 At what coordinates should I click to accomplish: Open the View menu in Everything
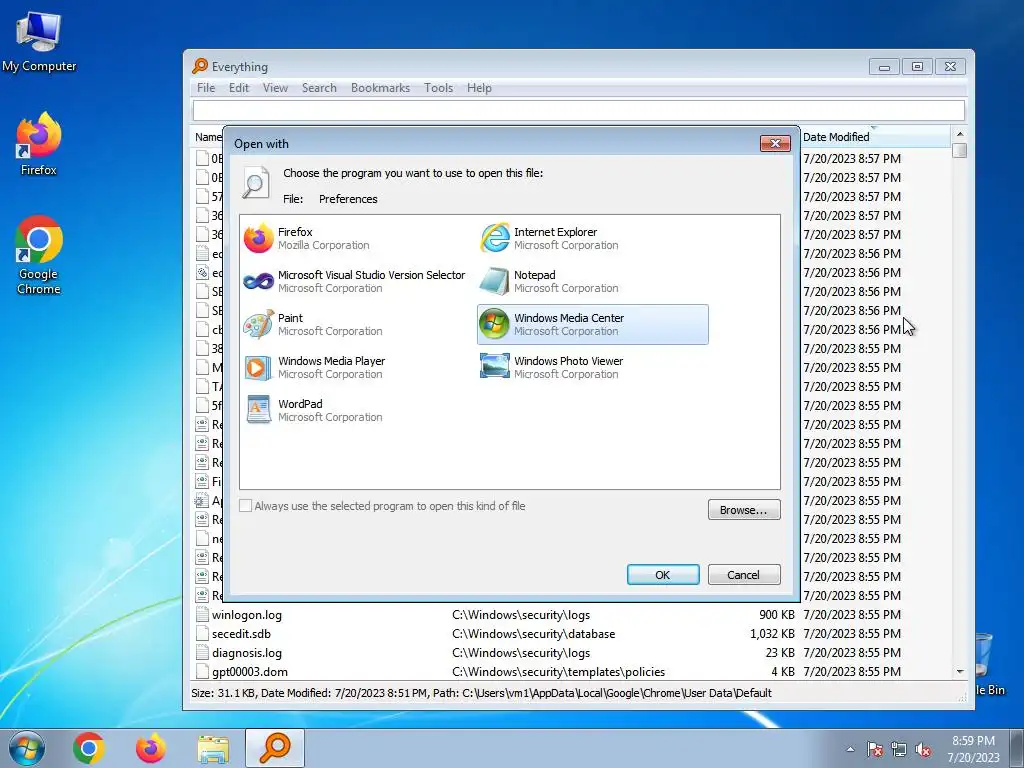(x=275, y=88)
